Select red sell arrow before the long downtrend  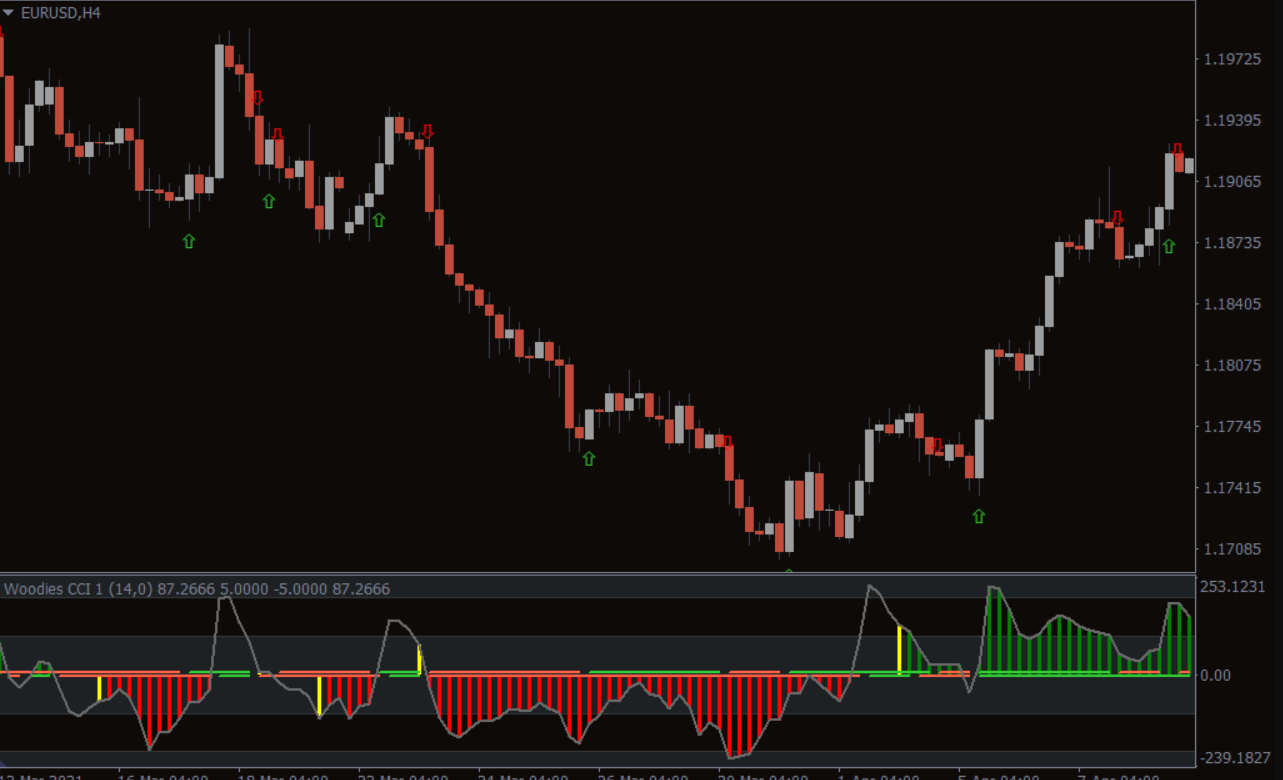point(428,131)
